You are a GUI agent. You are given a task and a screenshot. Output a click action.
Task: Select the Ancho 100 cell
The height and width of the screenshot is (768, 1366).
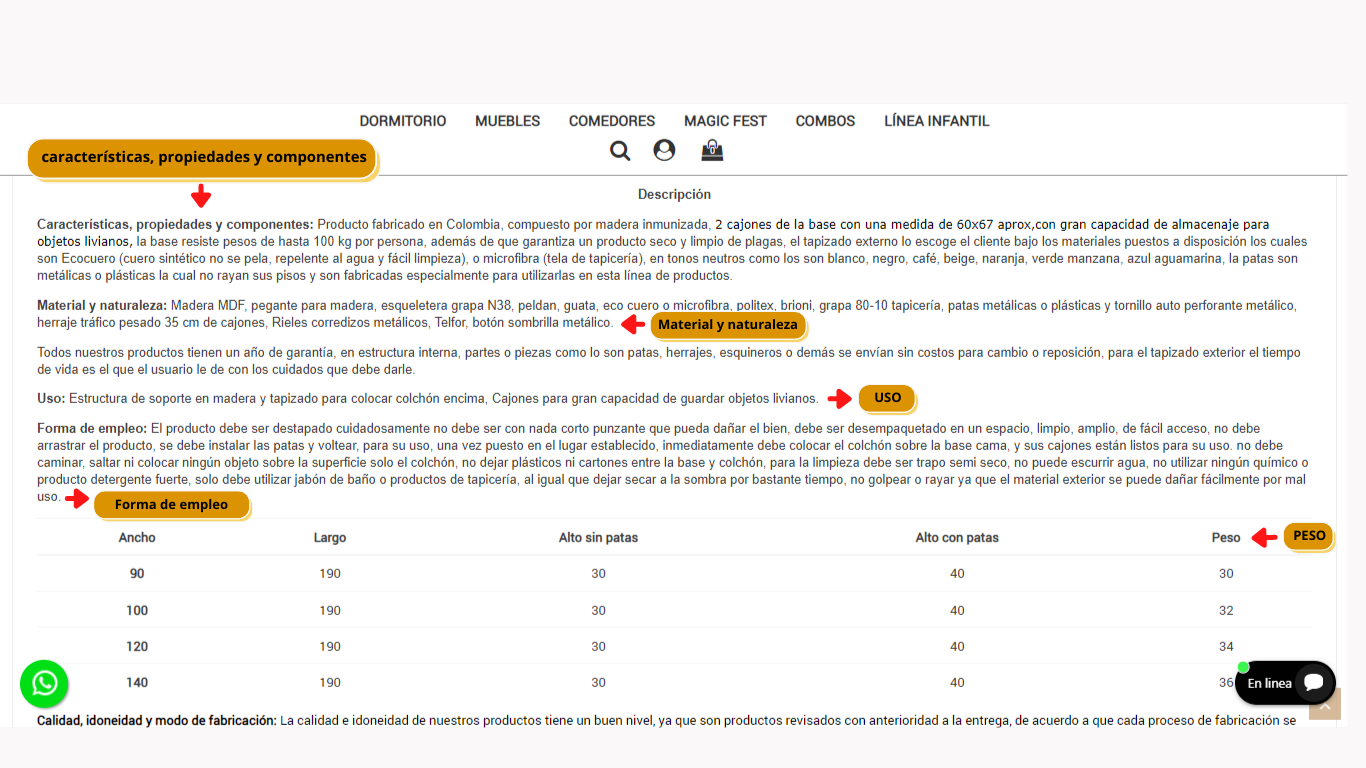[x=137, y=610]
